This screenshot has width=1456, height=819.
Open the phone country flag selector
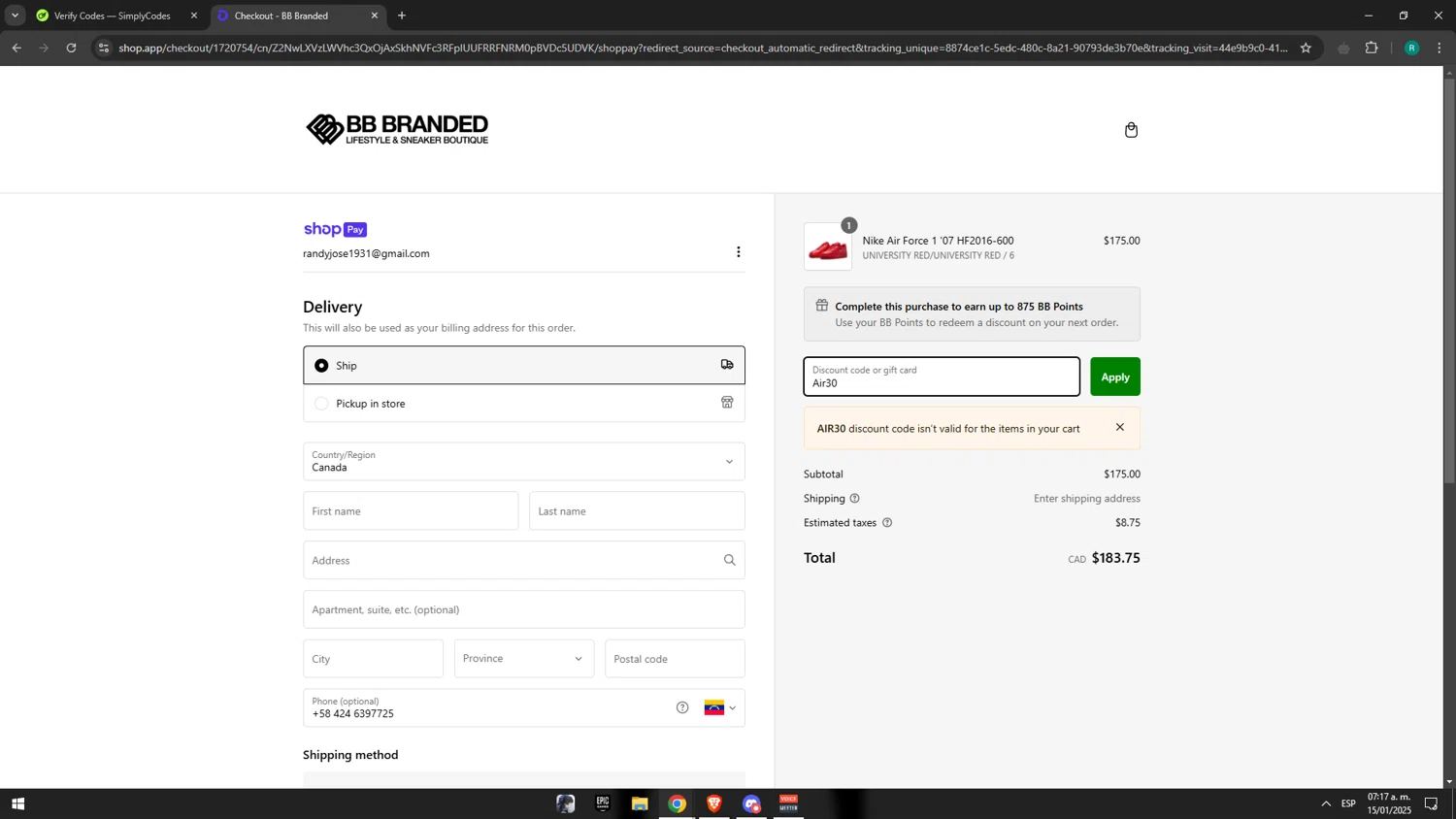pyautogui.click(x=720, y=707)
